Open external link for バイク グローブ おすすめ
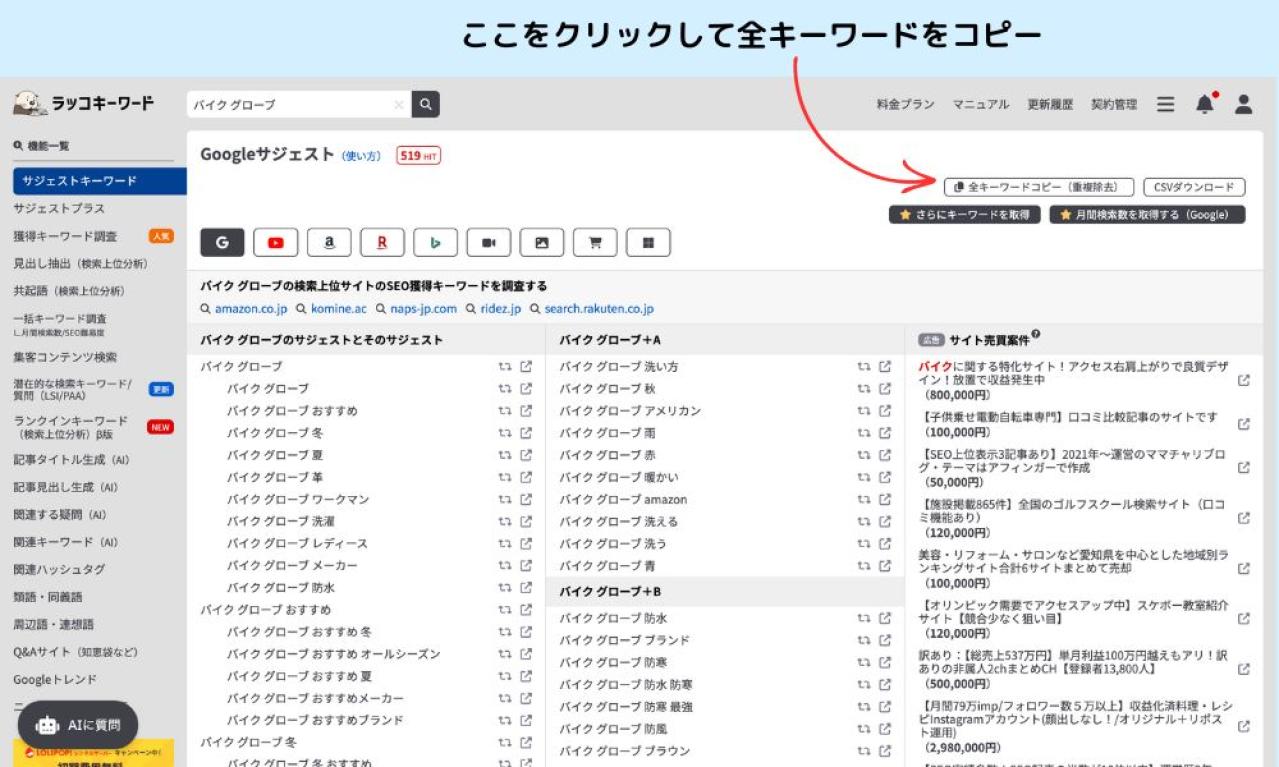This screenshot has width=1279, height=767. pos(526,410)
